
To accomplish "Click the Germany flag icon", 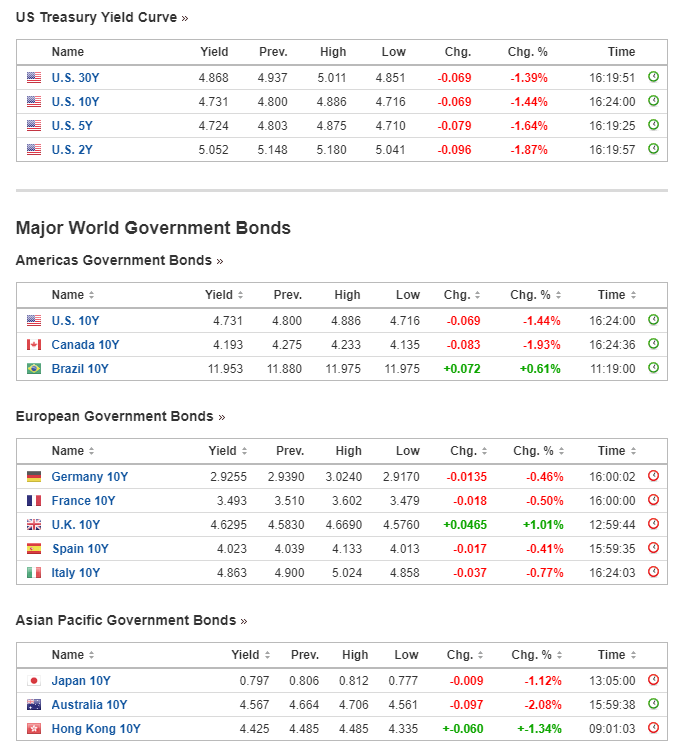I will (34, 477).
